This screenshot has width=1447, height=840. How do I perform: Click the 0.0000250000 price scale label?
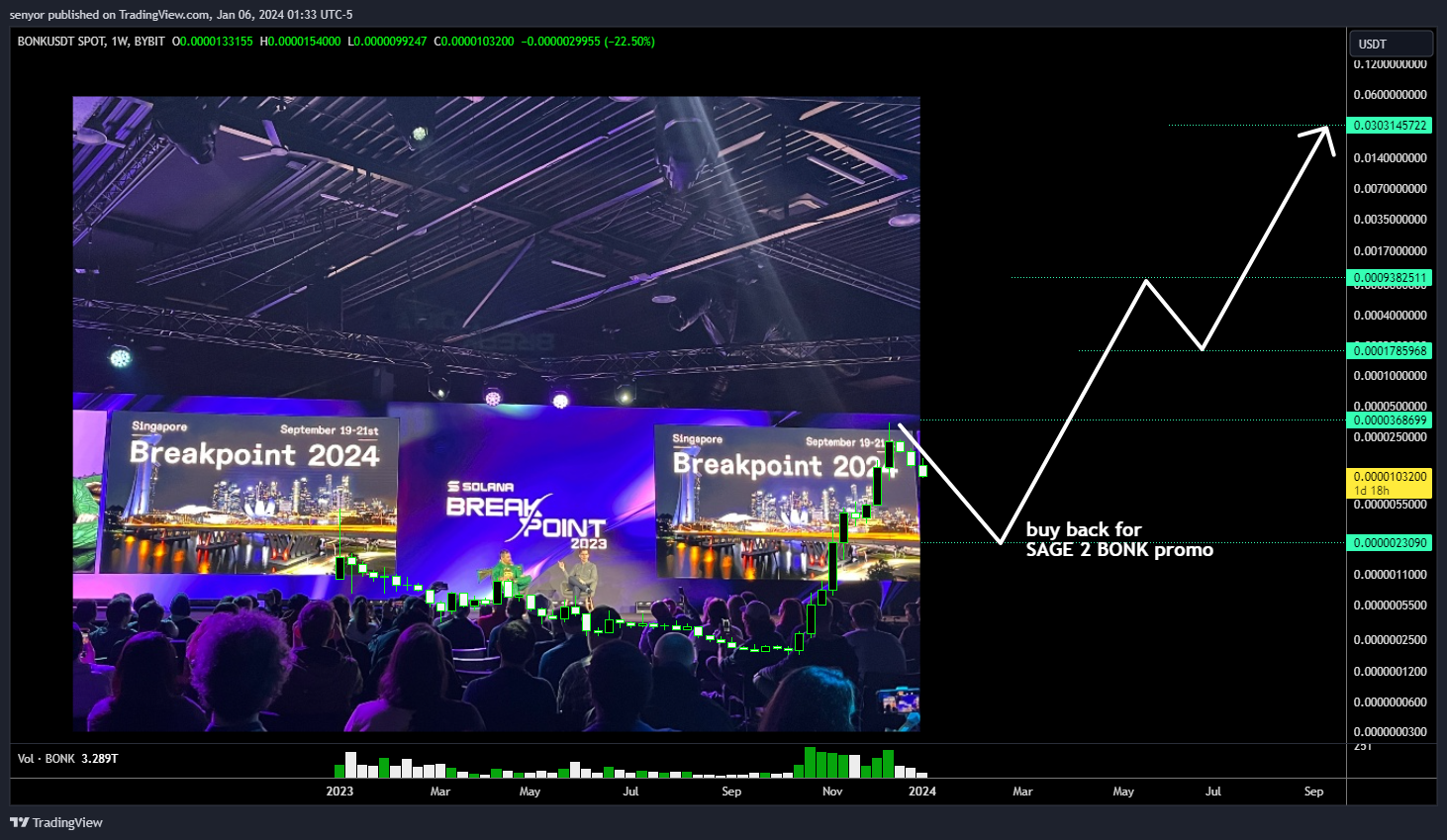pyautogui.click(x=1390, y=437)
